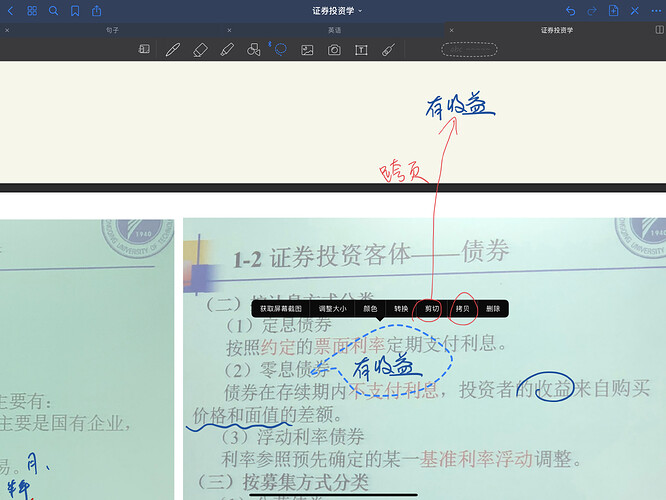
Task: Open the 证券投资学 title dropdown
Action: coord(337,11)
